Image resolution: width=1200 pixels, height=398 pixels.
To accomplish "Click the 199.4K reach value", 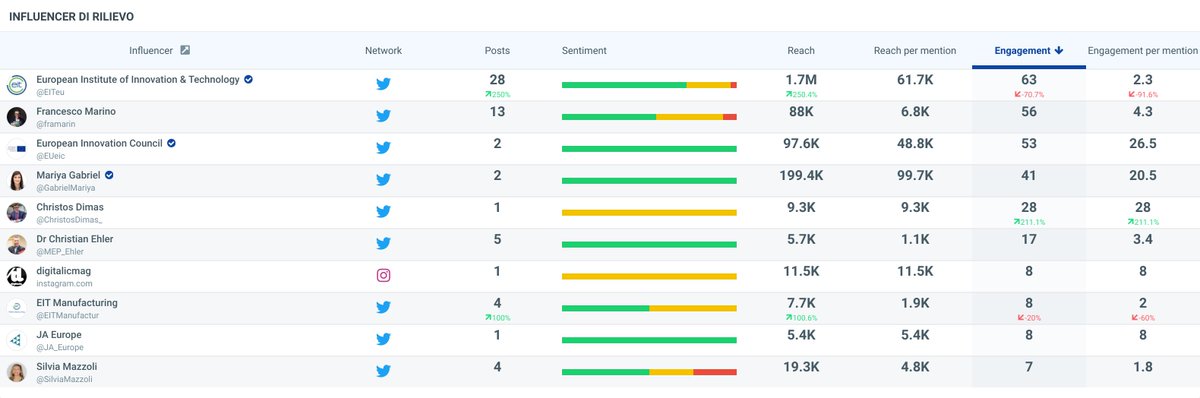I will pyautogui.click(x=801, y=175).
